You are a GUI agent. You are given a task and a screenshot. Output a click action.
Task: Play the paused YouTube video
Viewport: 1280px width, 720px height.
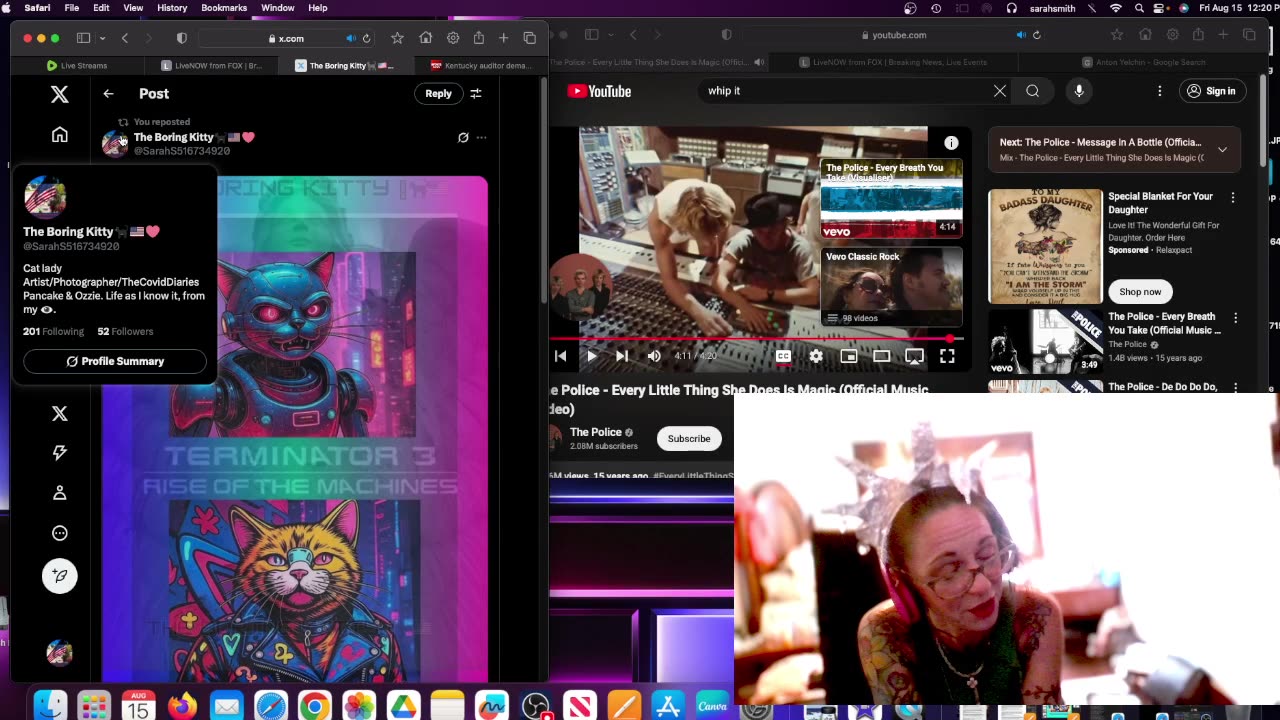591,356
